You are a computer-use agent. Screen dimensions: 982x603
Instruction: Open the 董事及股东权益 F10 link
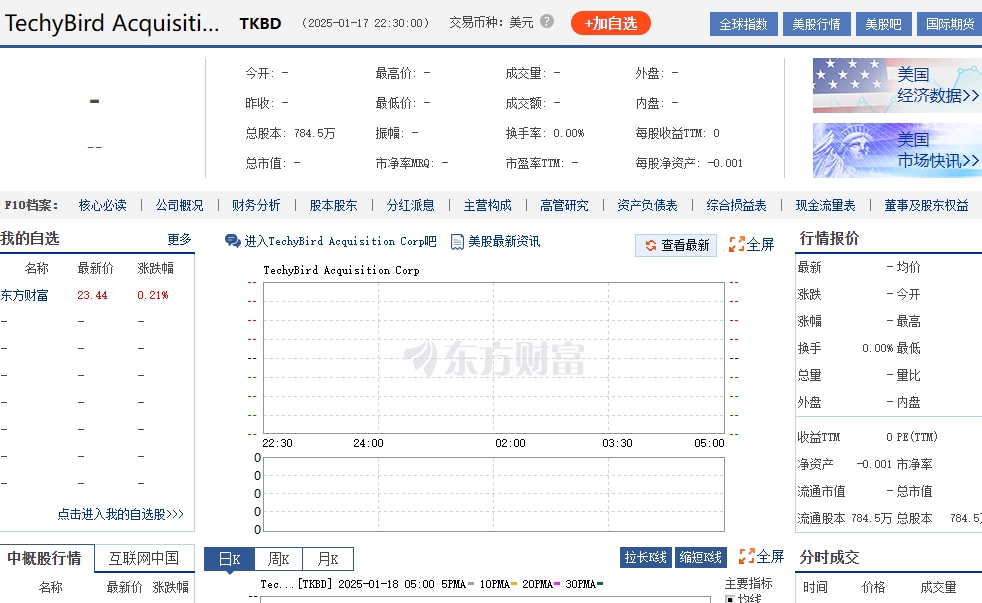pyautogui.click(x=926, y=205)
